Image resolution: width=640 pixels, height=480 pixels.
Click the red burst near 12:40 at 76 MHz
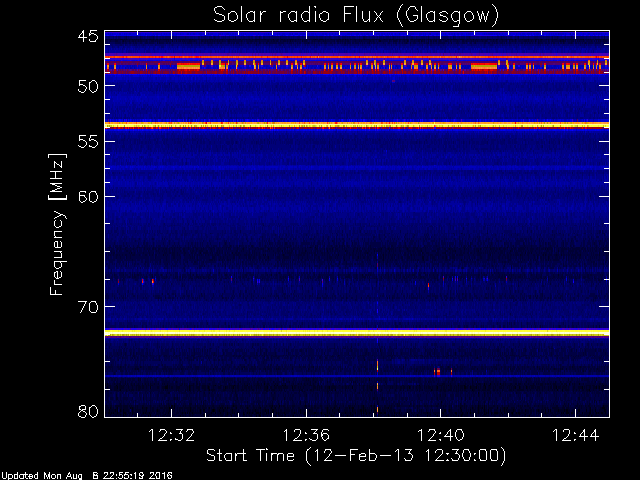tap(438, 372)
